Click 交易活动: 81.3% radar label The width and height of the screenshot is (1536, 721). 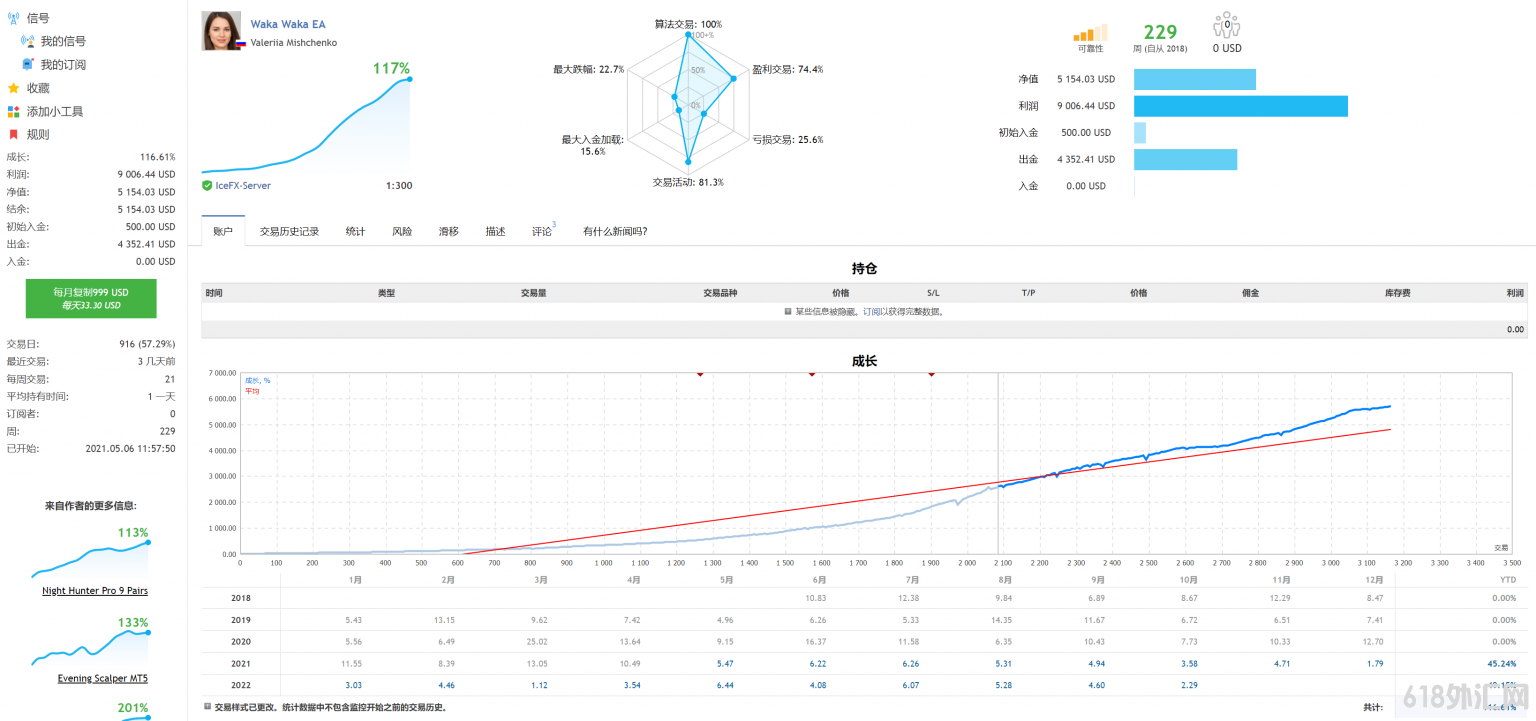click(688, 182)
